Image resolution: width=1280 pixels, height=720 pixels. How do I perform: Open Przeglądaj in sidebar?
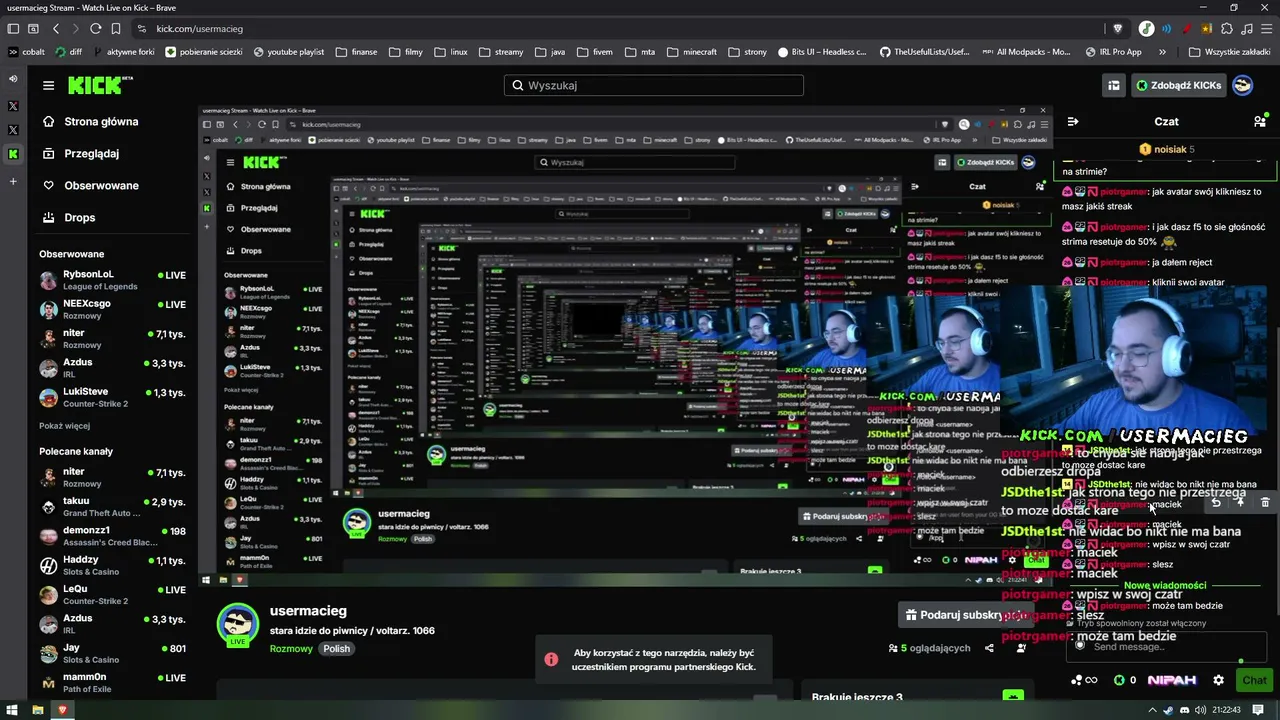(x=80, y=153)
